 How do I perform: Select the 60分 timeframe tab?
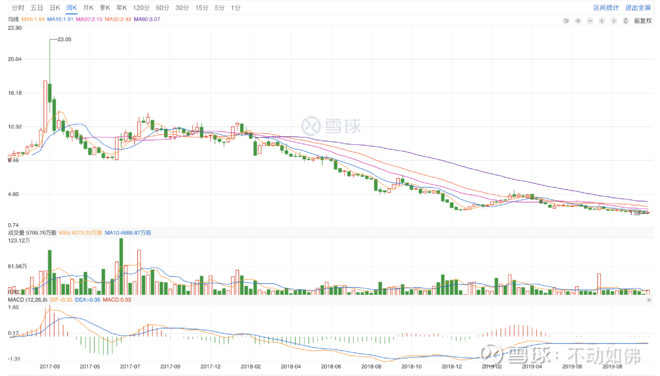pyautogui.click(x=162, y=8)
